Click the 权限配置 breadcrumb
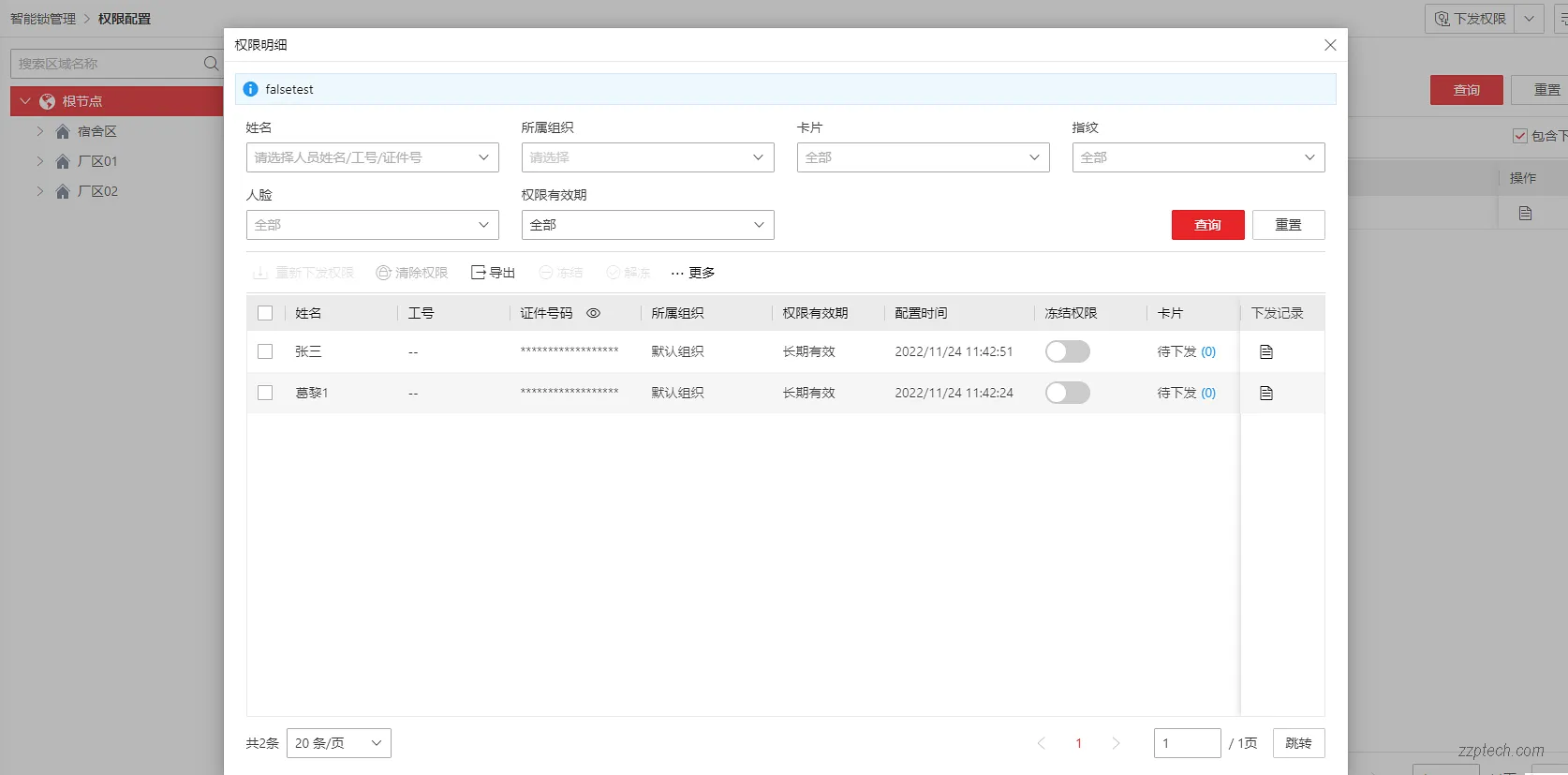This screenshot has height=775, width=1568. 125,19
